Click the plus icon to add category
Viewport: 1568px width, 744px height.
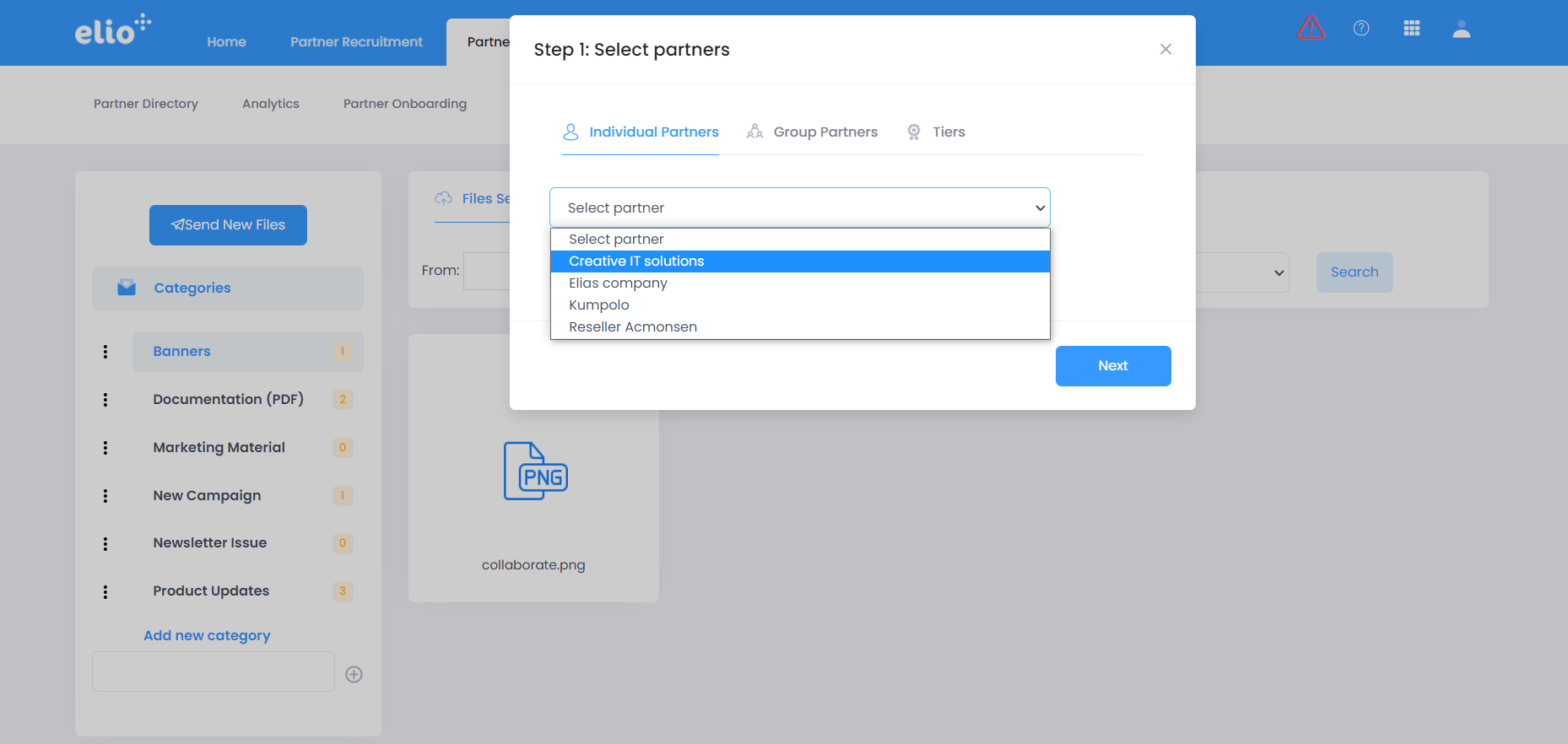[x=354, y=674]
